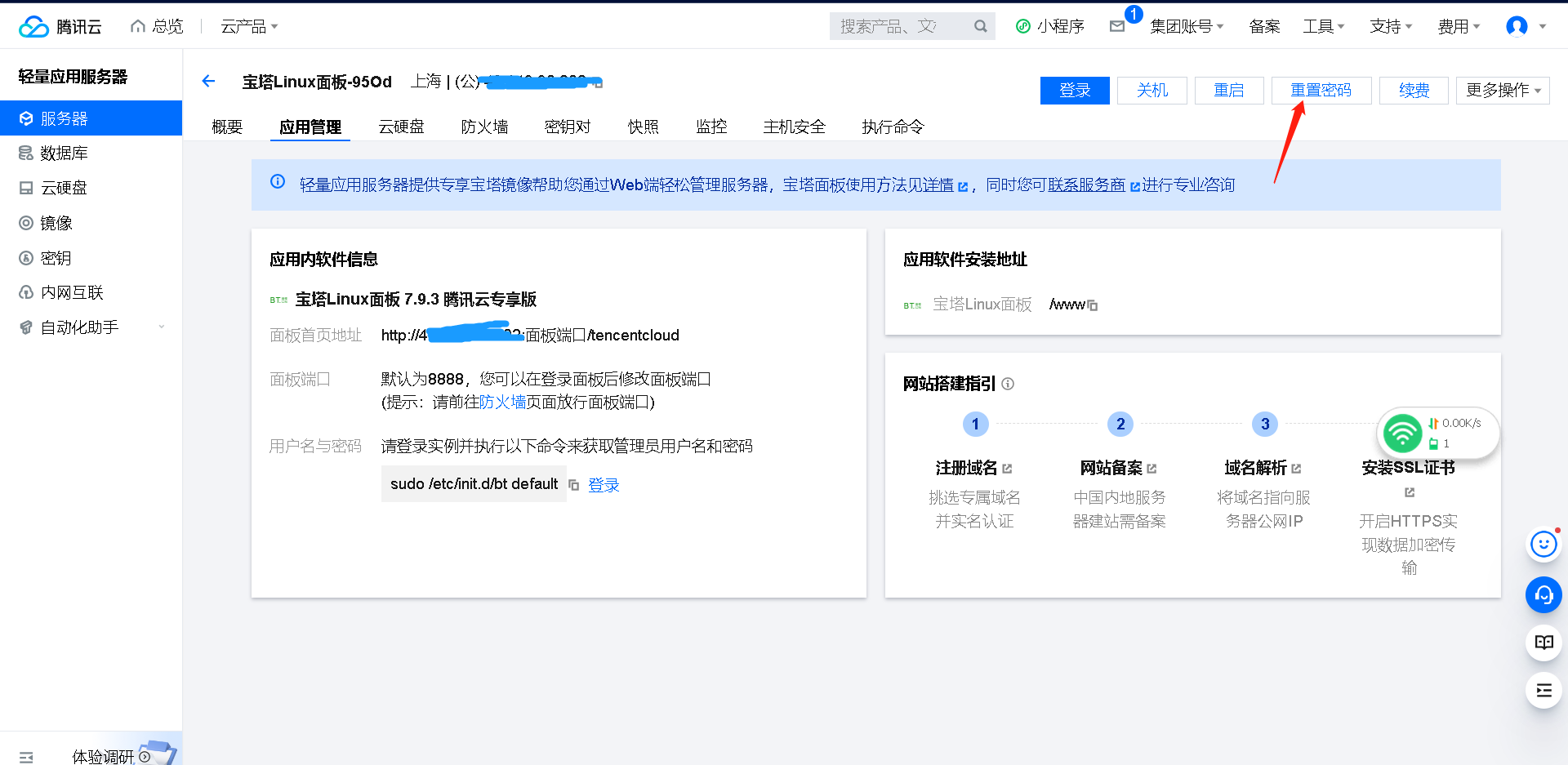Click 登录 link beside the sudo command
Screen dimensions: 1568x765
click(604, 485)
